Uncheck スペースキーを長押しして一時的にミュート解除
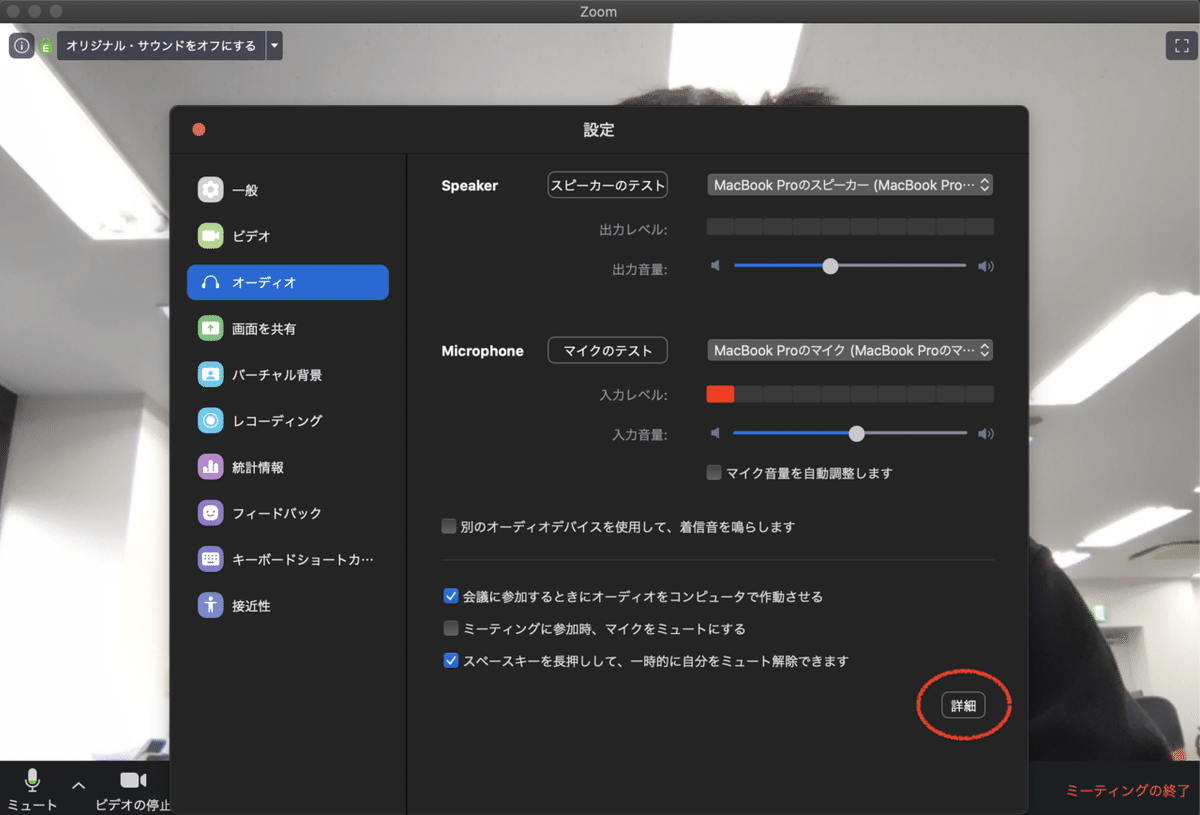This screenshot has width=1200, height=815. coord(451,661)
